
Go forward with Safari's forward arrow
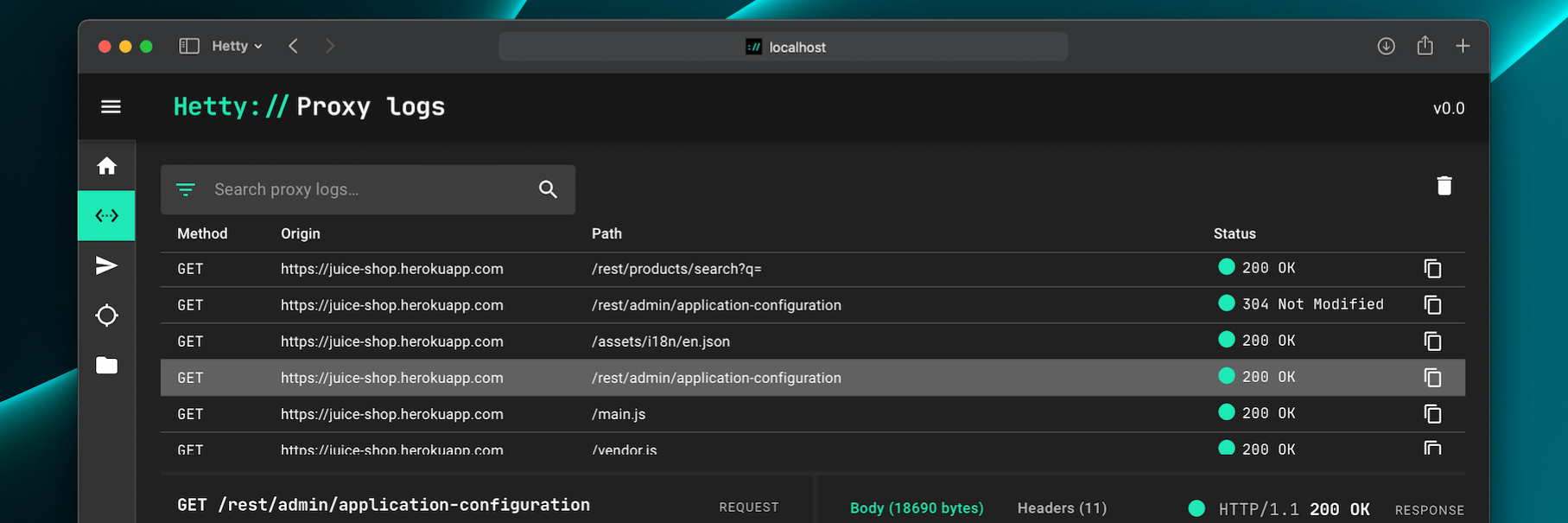pyautogui.click(x=330, y=46)
